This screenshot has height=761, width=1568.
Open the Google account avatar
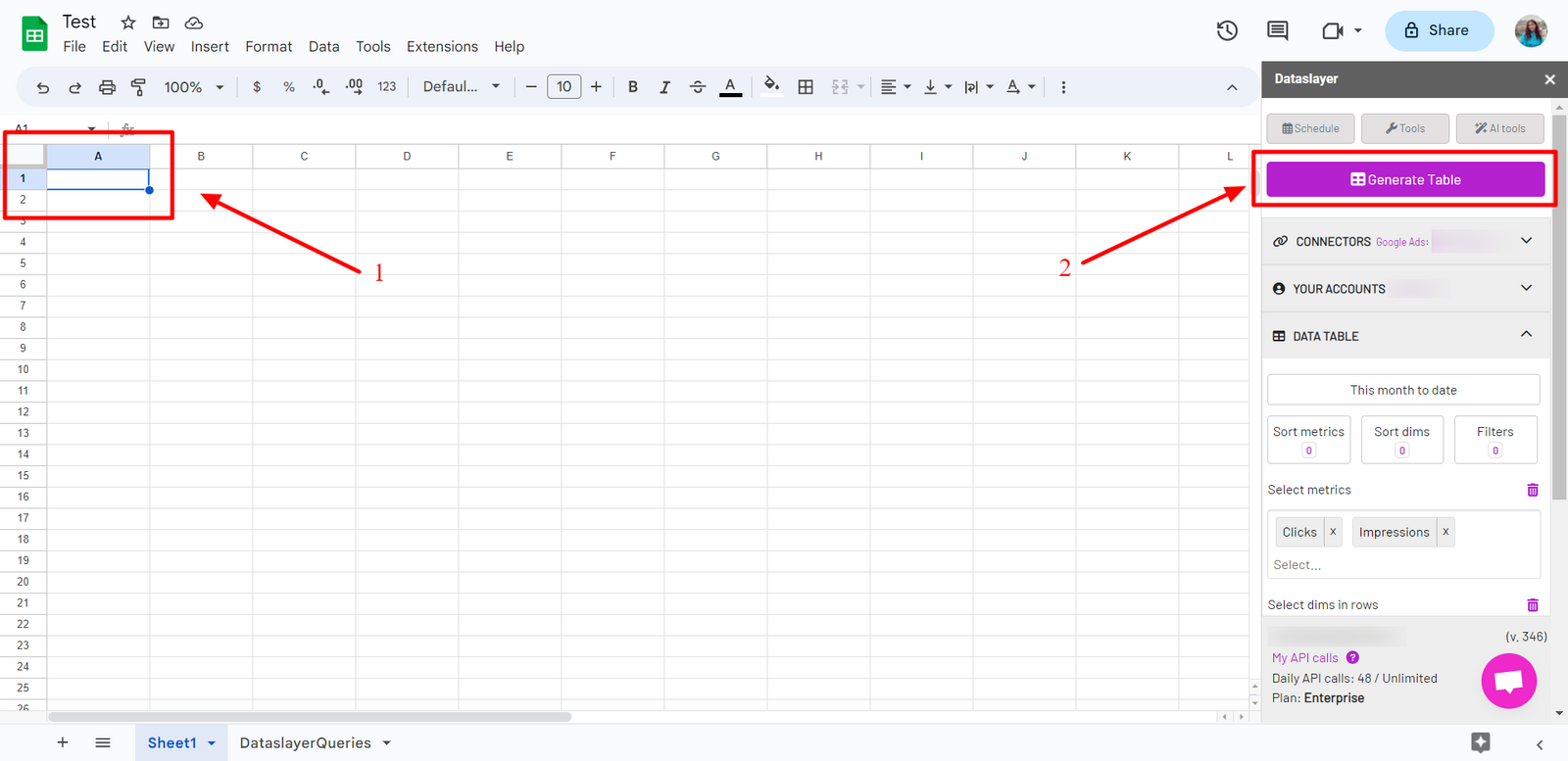point(1531,30)
